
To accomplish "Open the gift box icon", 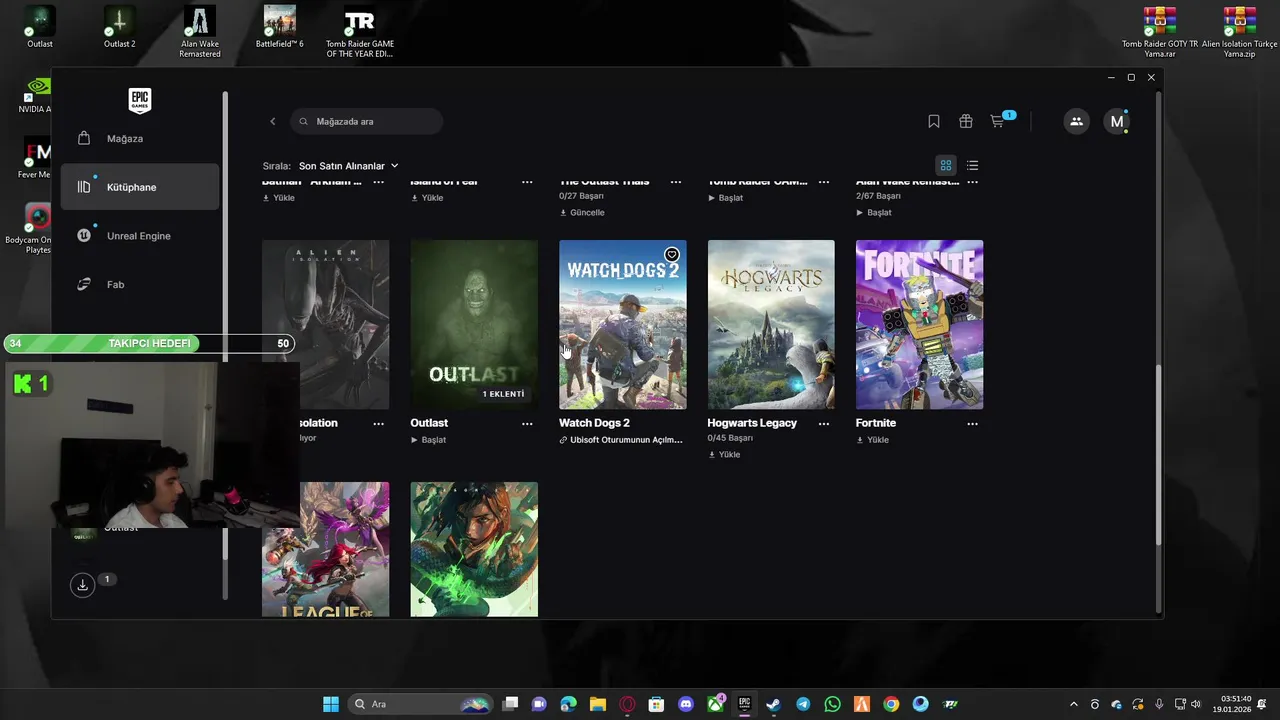I will tap(966, 121).
